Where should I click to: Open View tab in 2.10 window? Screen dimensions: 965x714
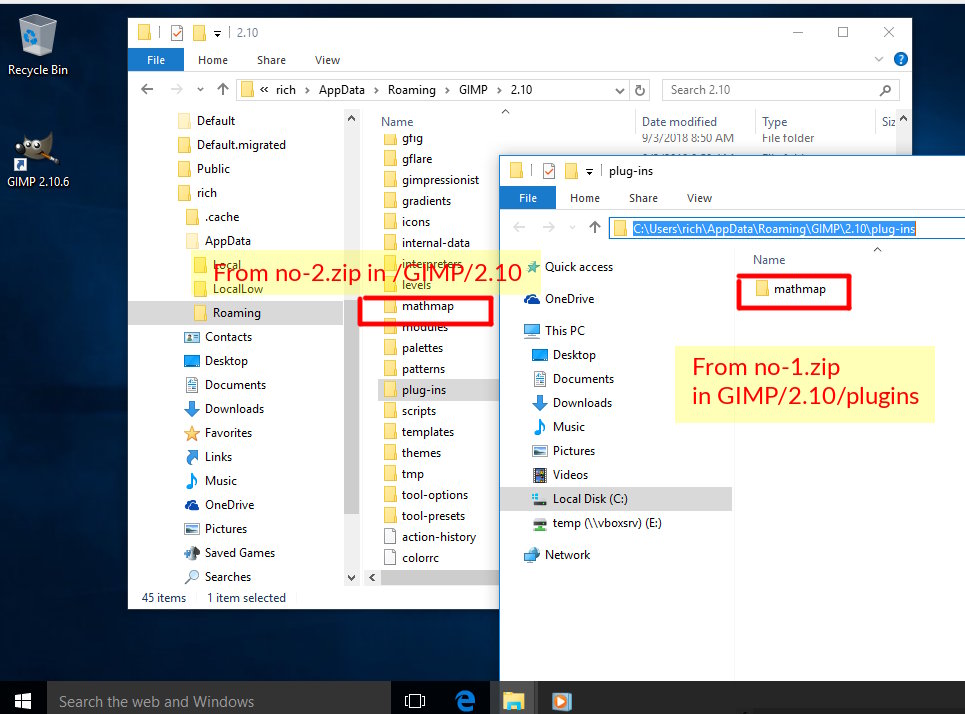point(327,60)
